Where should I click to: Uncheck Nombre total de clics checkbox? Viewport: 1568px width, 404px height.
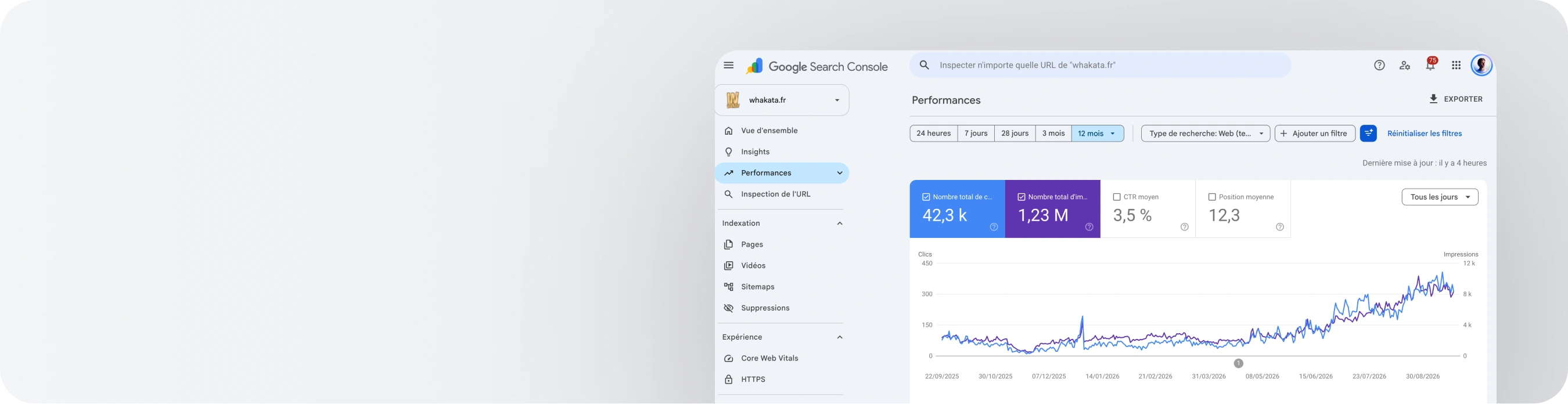pos(926,197)
